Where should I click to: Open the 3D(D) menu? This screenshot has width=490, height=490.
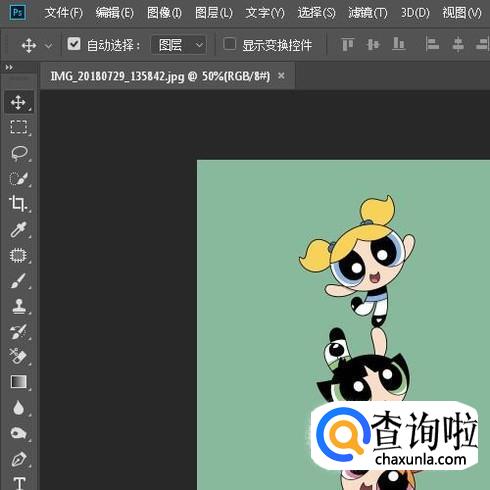tap(415, 13)
